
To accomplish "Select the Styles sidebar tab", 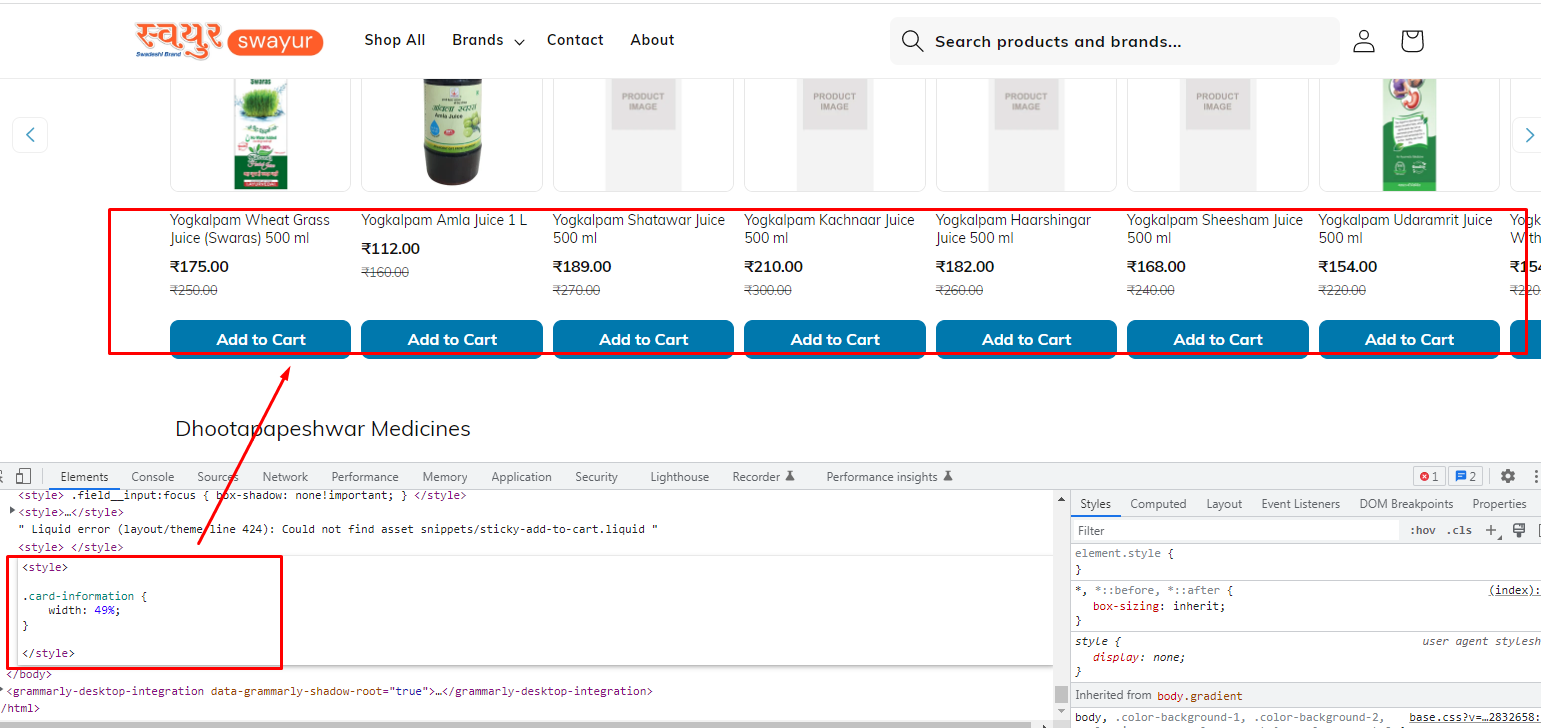I will (x=1095, y=504).
